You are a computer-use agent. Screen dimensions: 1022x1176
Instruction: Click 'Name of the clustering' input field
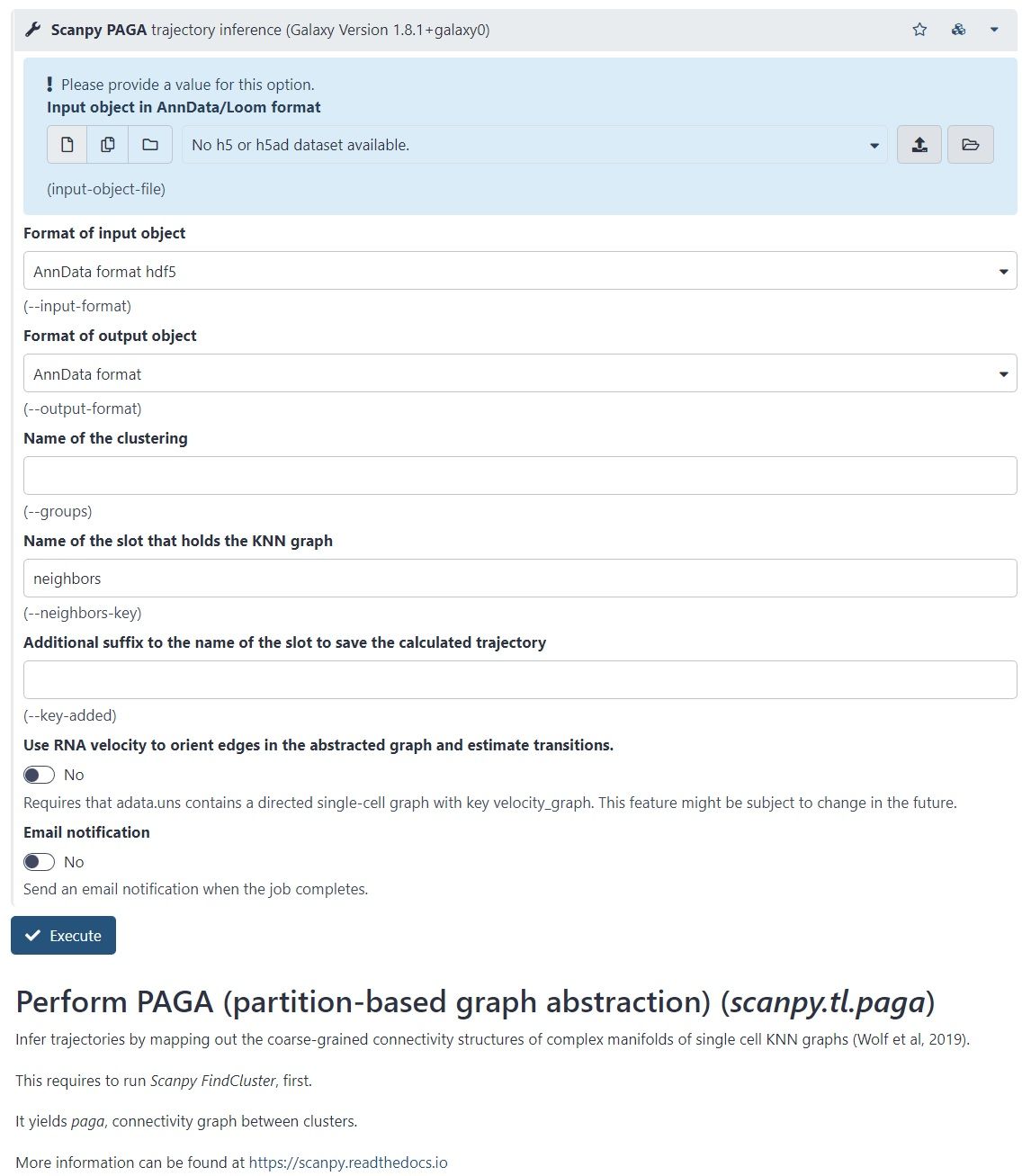(x=520, y=475)
